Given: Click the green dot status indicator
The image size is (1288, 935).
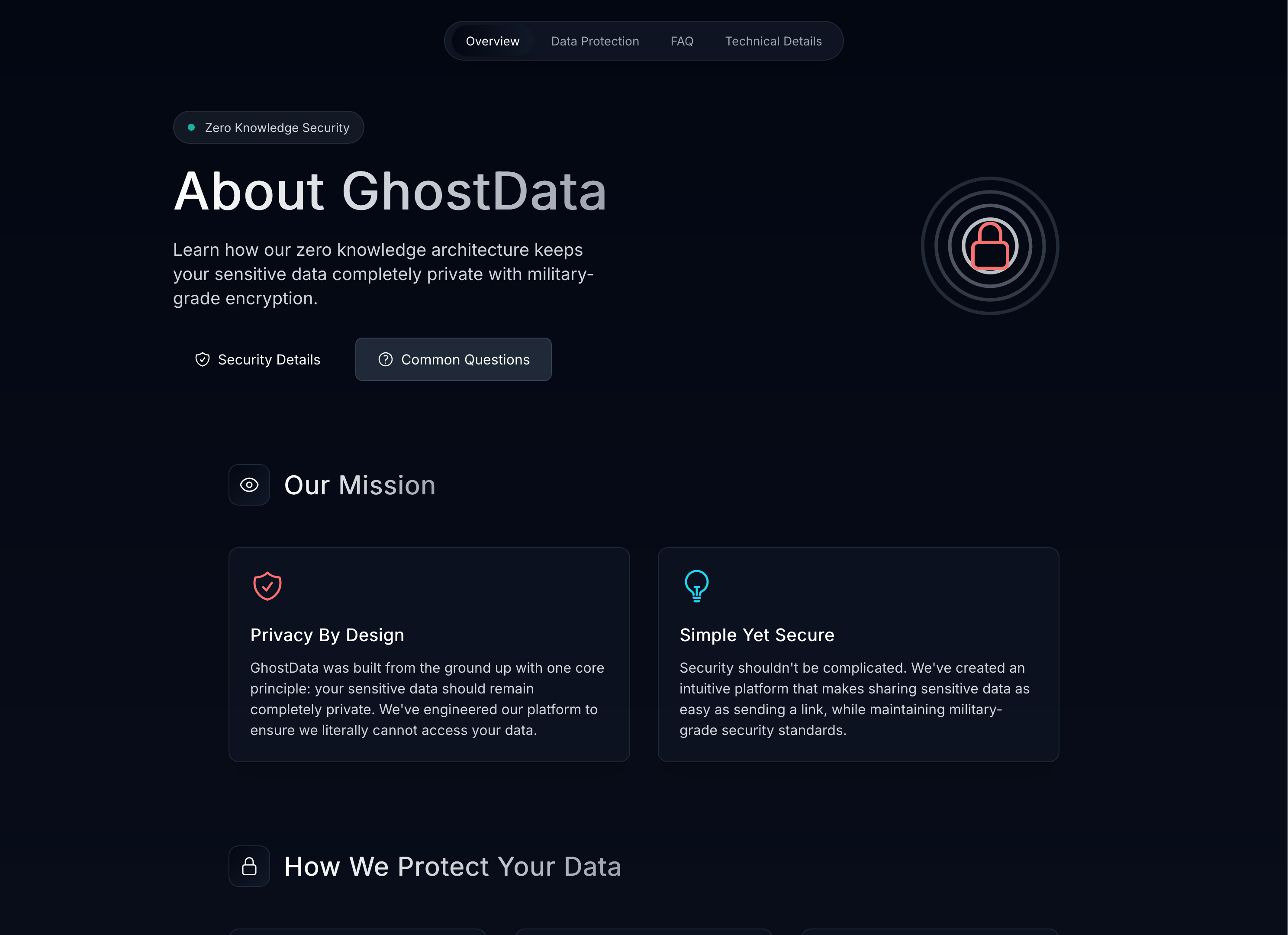Looking at the screenshot, I should 191,127.
